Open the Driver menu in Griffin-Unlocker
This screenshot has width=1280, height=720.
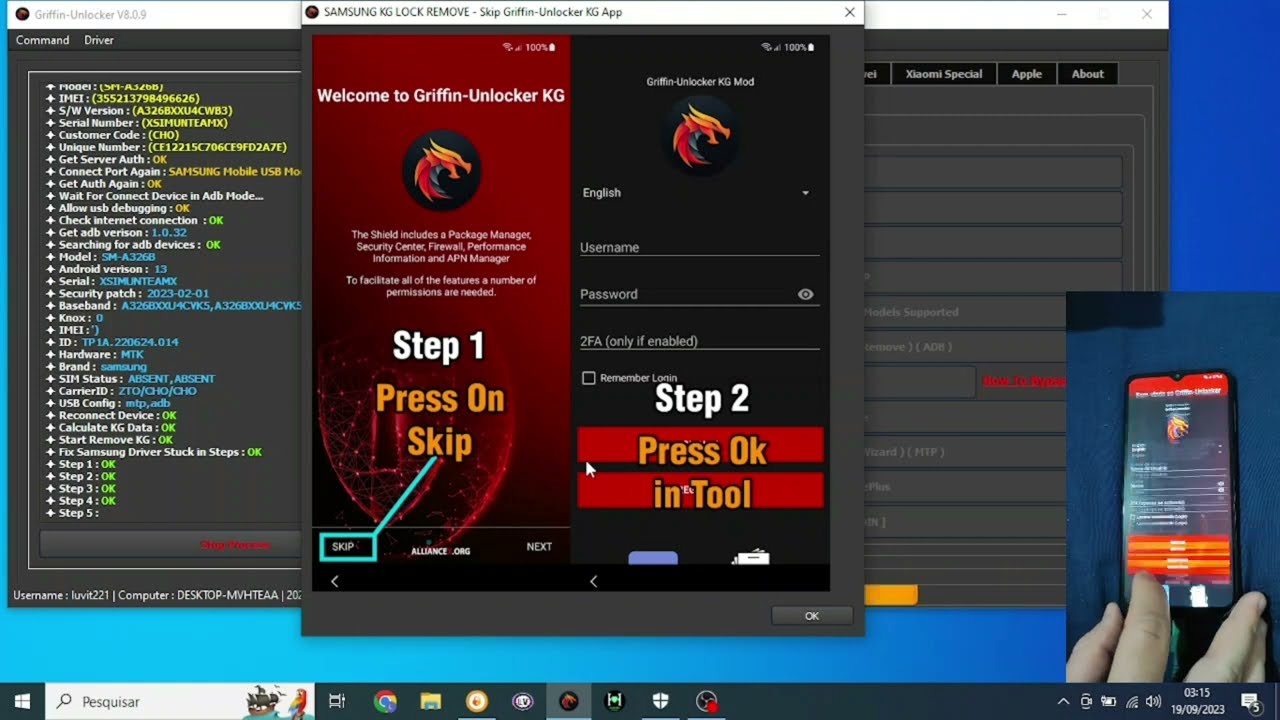tap(99, 40)
